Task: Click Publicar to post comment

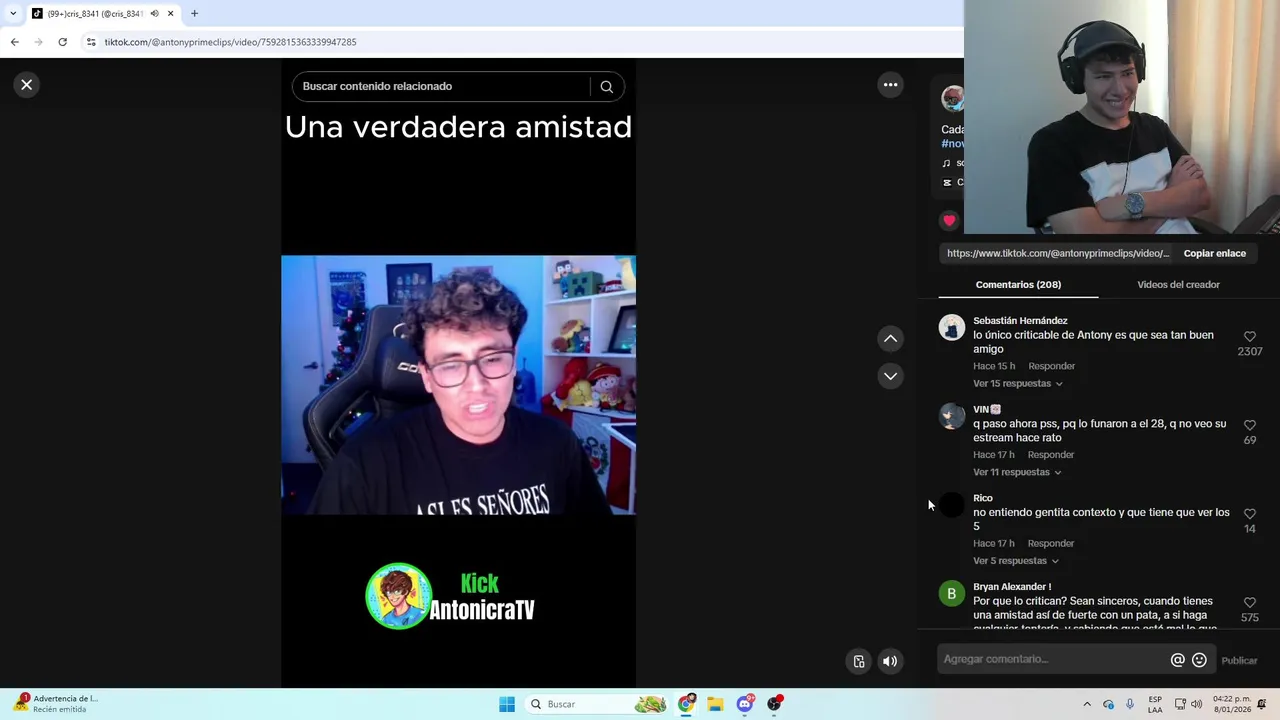Action: pyautogui.click(x=1239, y=661)
